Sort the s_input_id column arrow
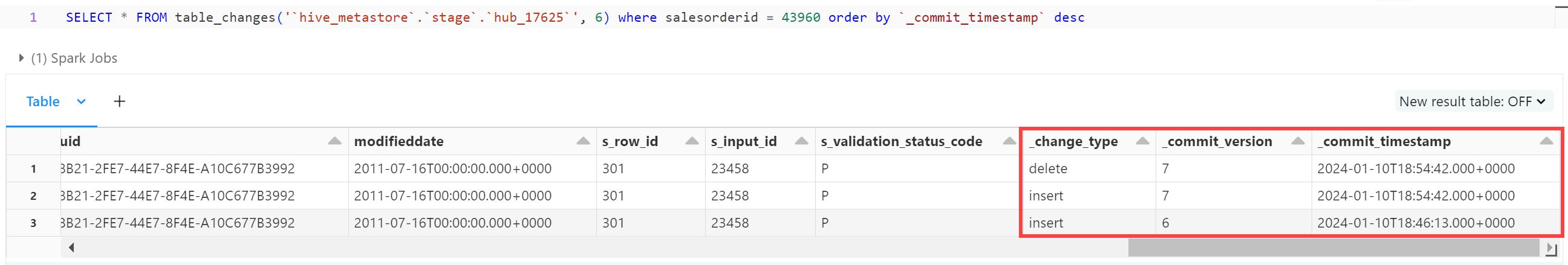 [801, 141]
